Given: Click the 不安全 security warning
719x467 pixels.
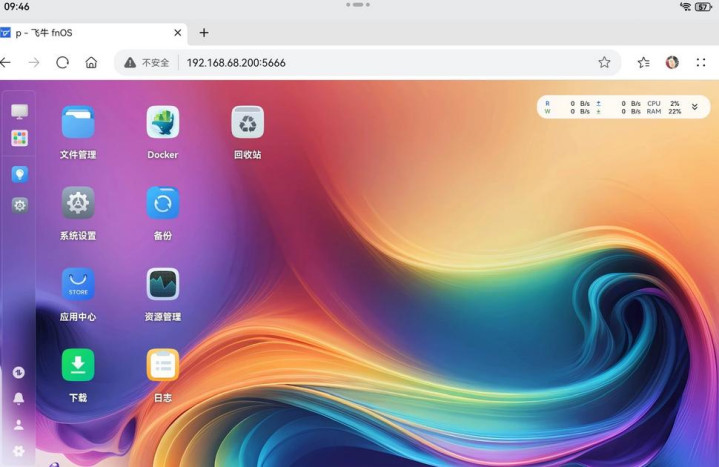Looking at the screenshot, I should coord(147,62).
